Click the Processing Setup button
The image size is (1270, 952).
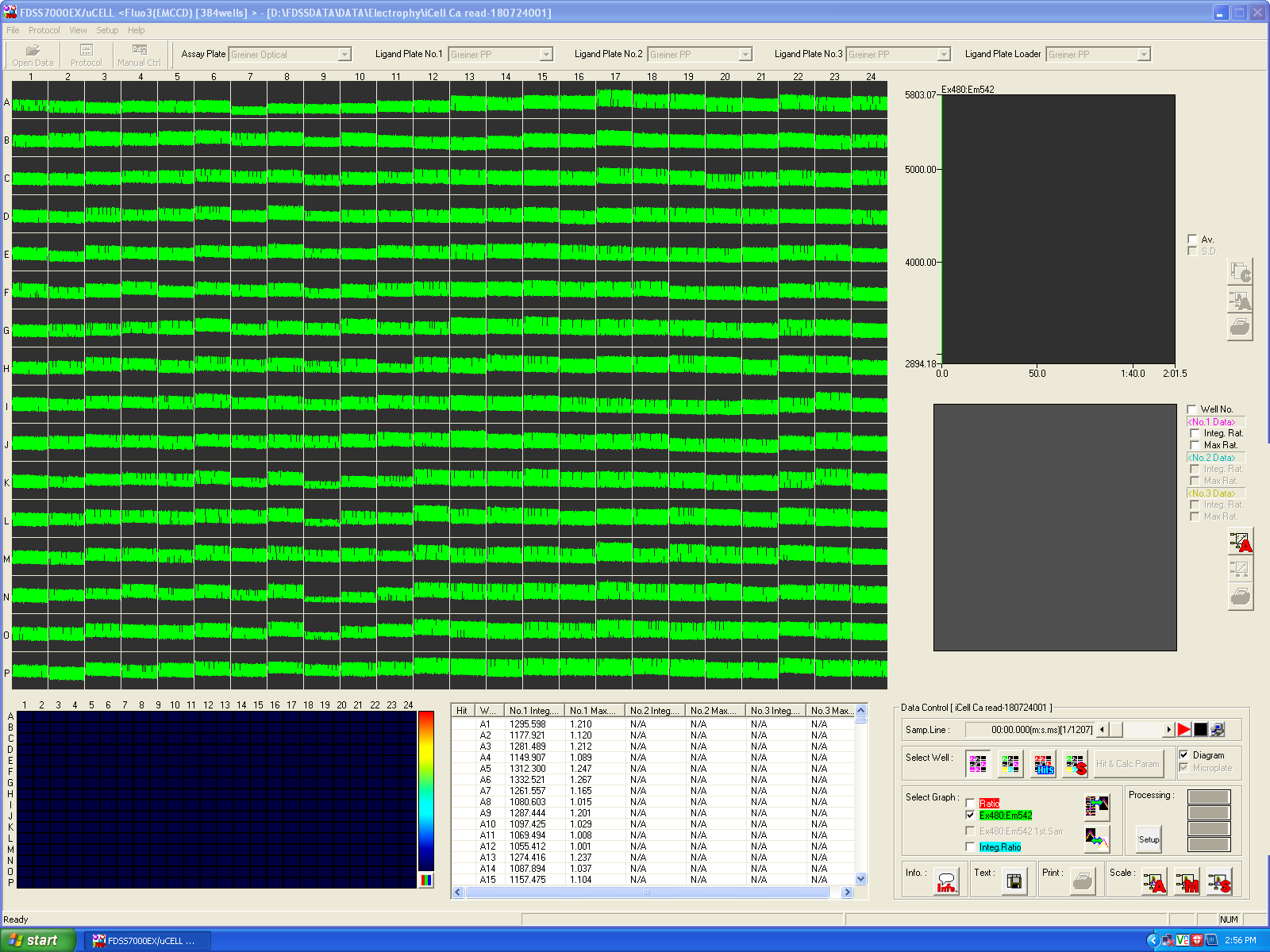(x=1149, y=839)
